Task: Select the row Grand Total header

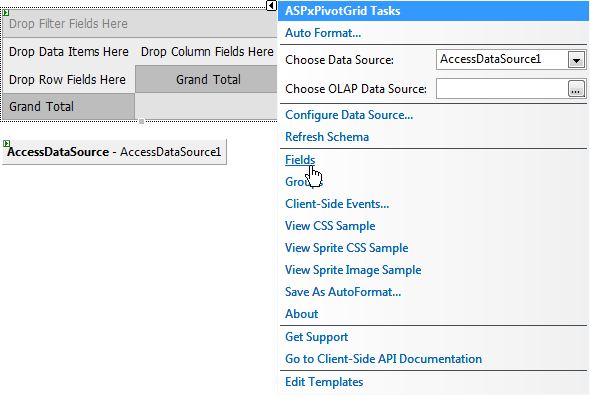Action: point(68,106)
